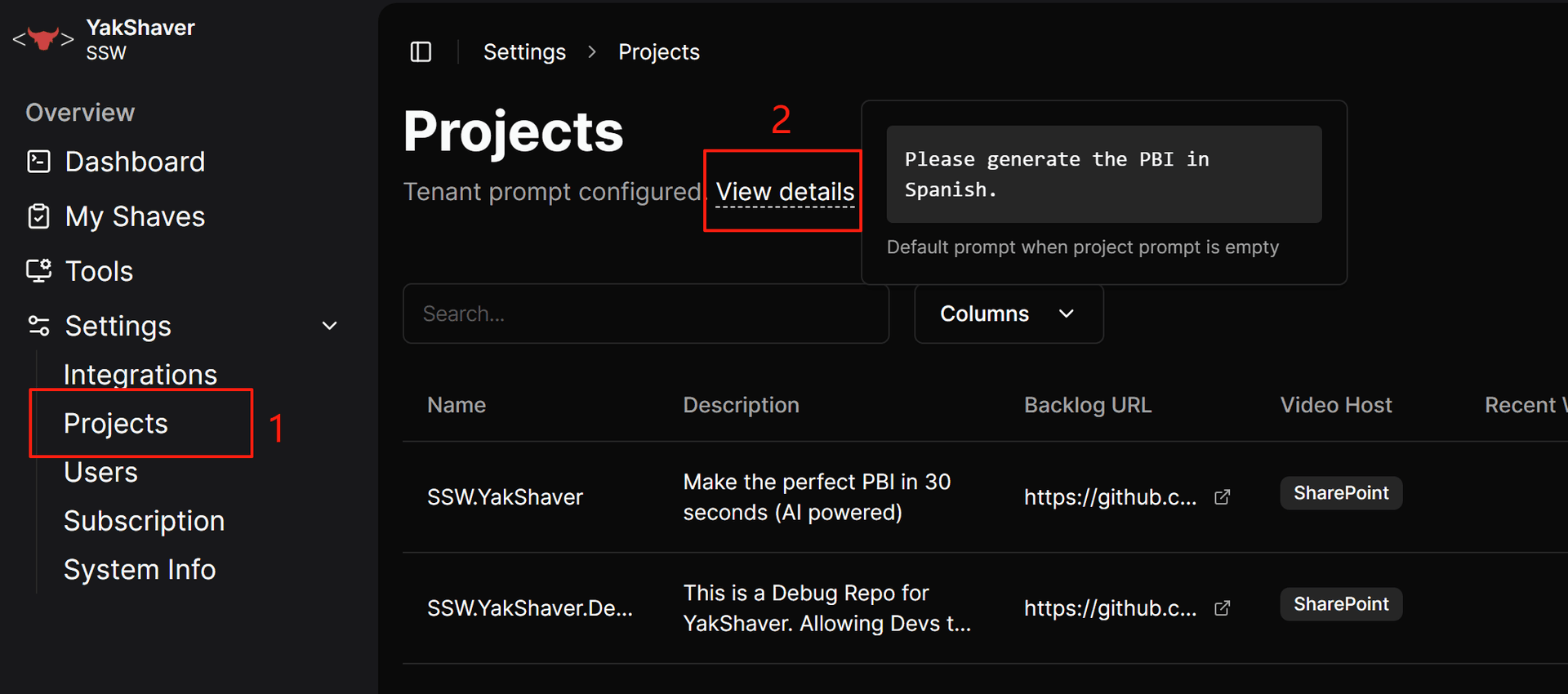Open the Columns dropdown

point(1009,314)
